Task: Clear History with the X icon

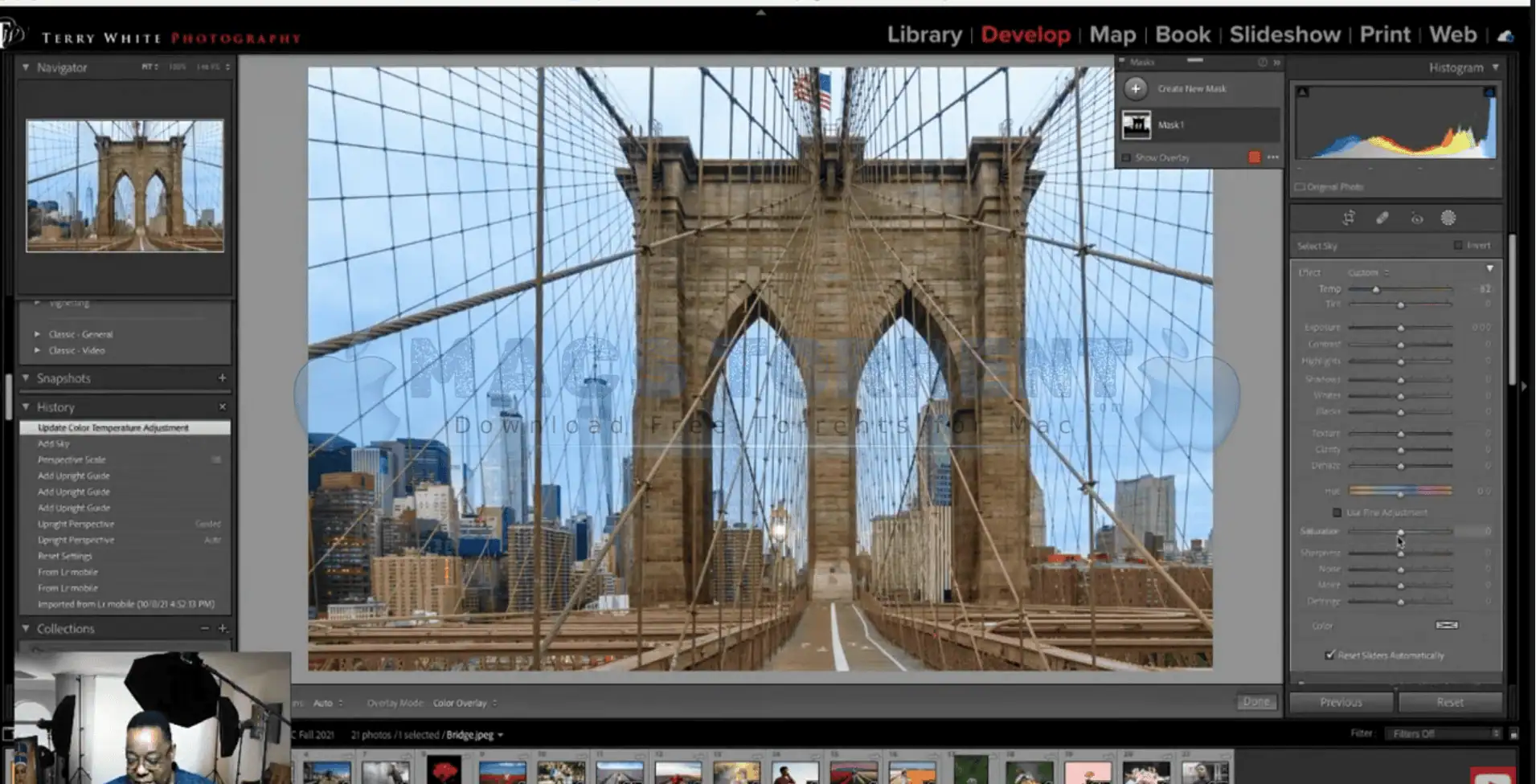Action: (x=223, y=406)
